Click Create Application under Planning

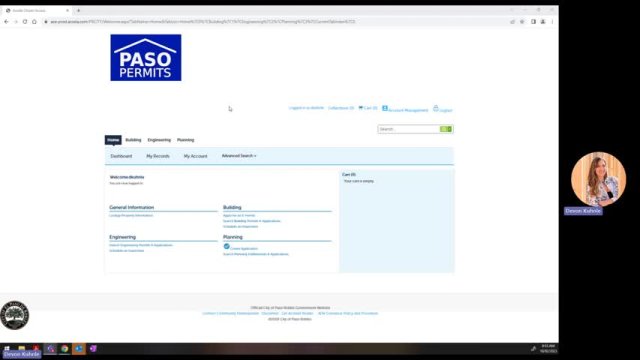point(244,249)
